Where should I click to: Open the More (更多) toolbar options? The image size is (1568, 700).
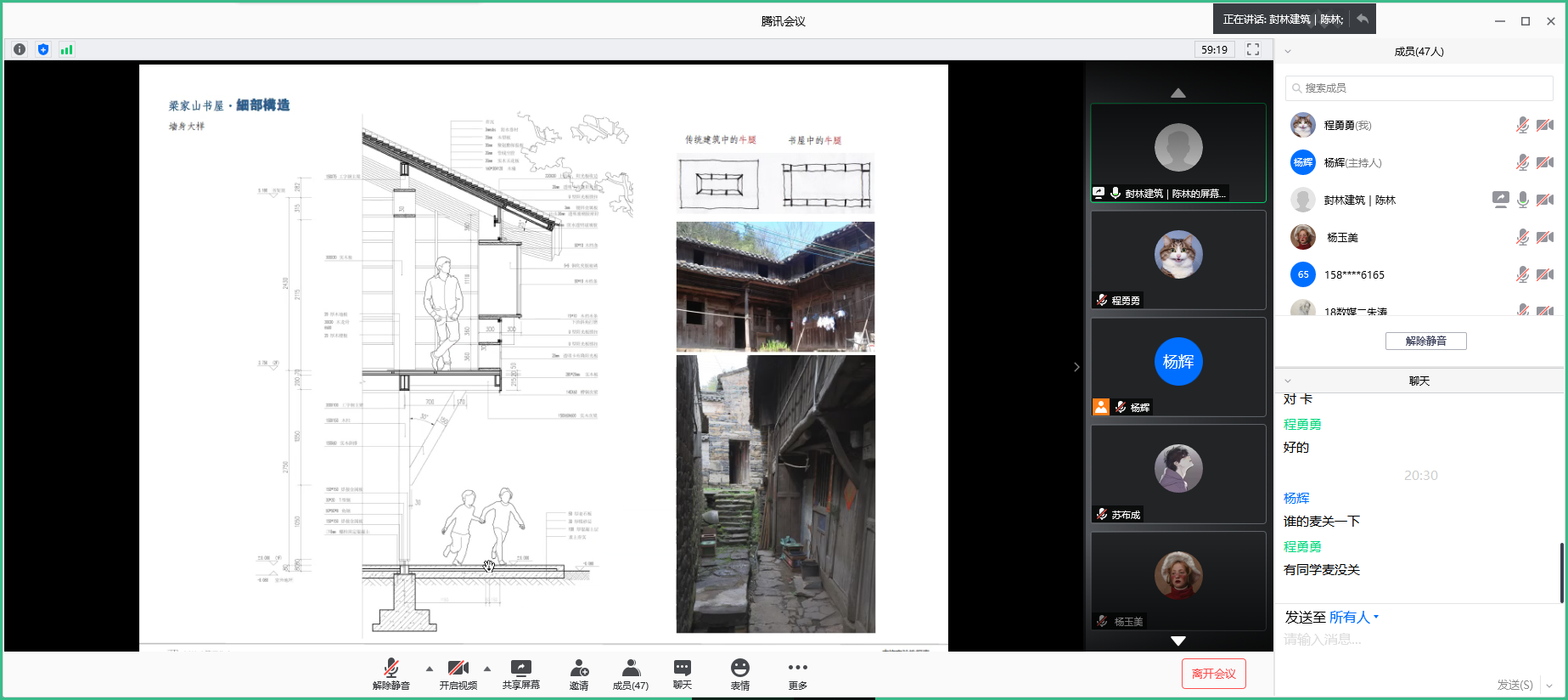tap(798, 675)
